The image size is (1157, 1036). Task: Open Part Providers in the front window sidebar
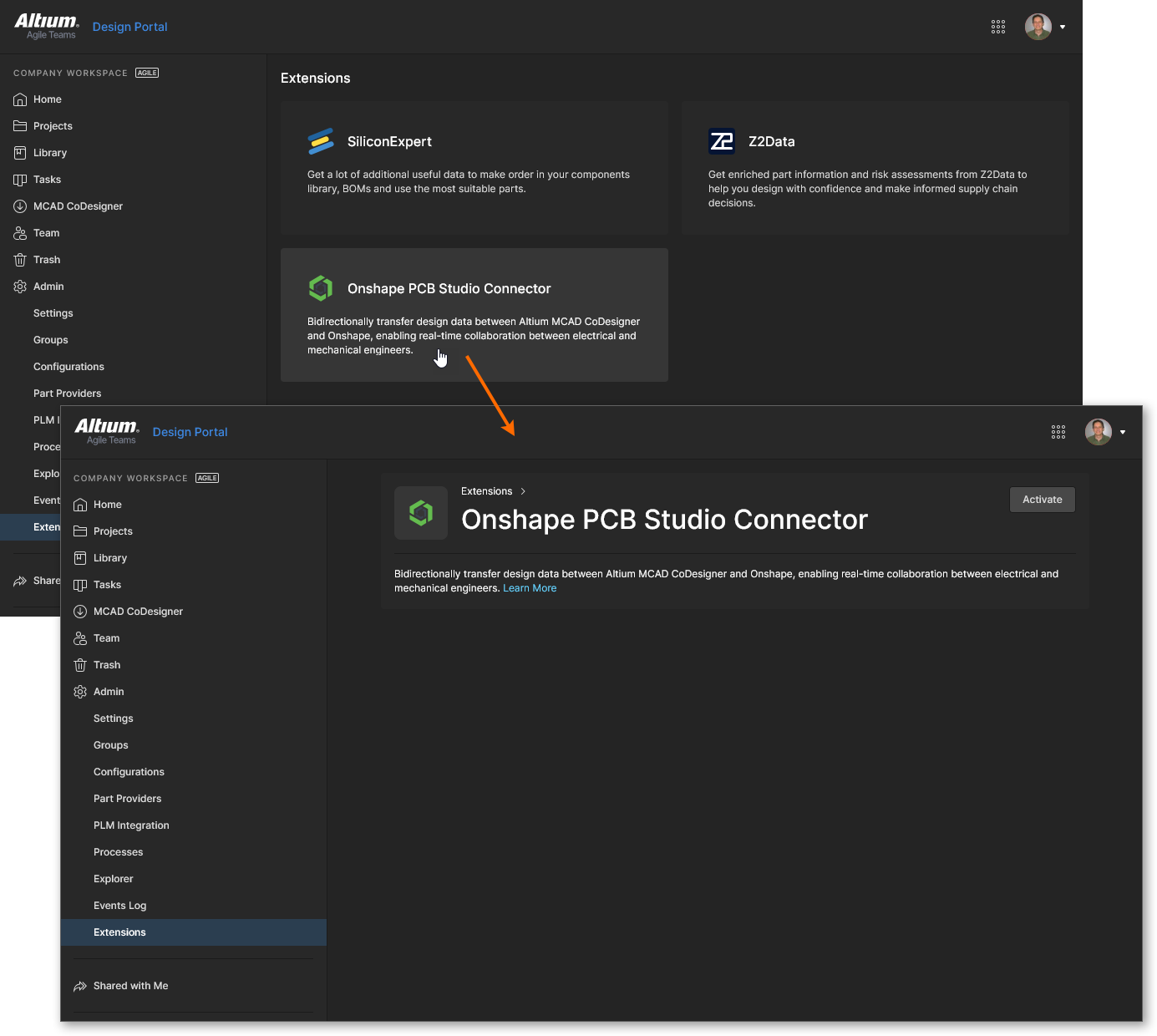(193, 799)
